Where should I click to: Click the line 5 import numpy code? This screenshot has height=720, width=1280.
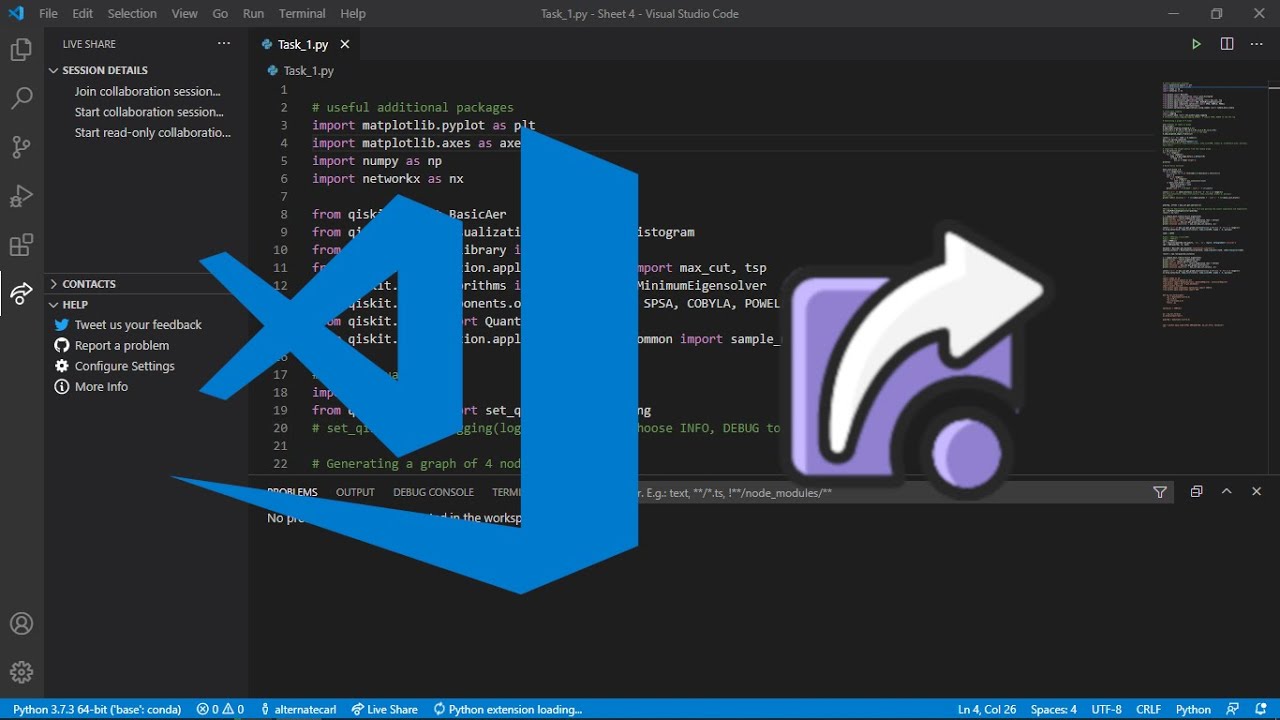tap(377, 161)
